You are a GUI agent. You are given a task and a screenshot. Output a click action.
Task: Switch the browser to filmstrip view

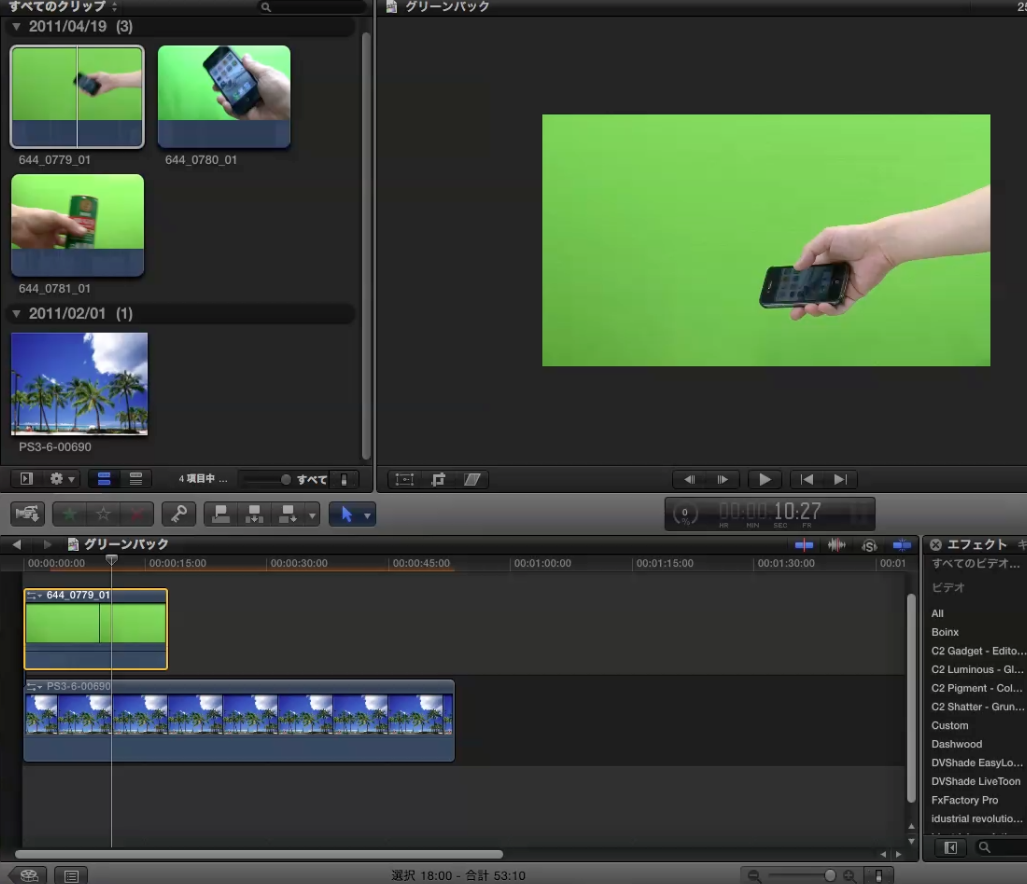[103, 479]
